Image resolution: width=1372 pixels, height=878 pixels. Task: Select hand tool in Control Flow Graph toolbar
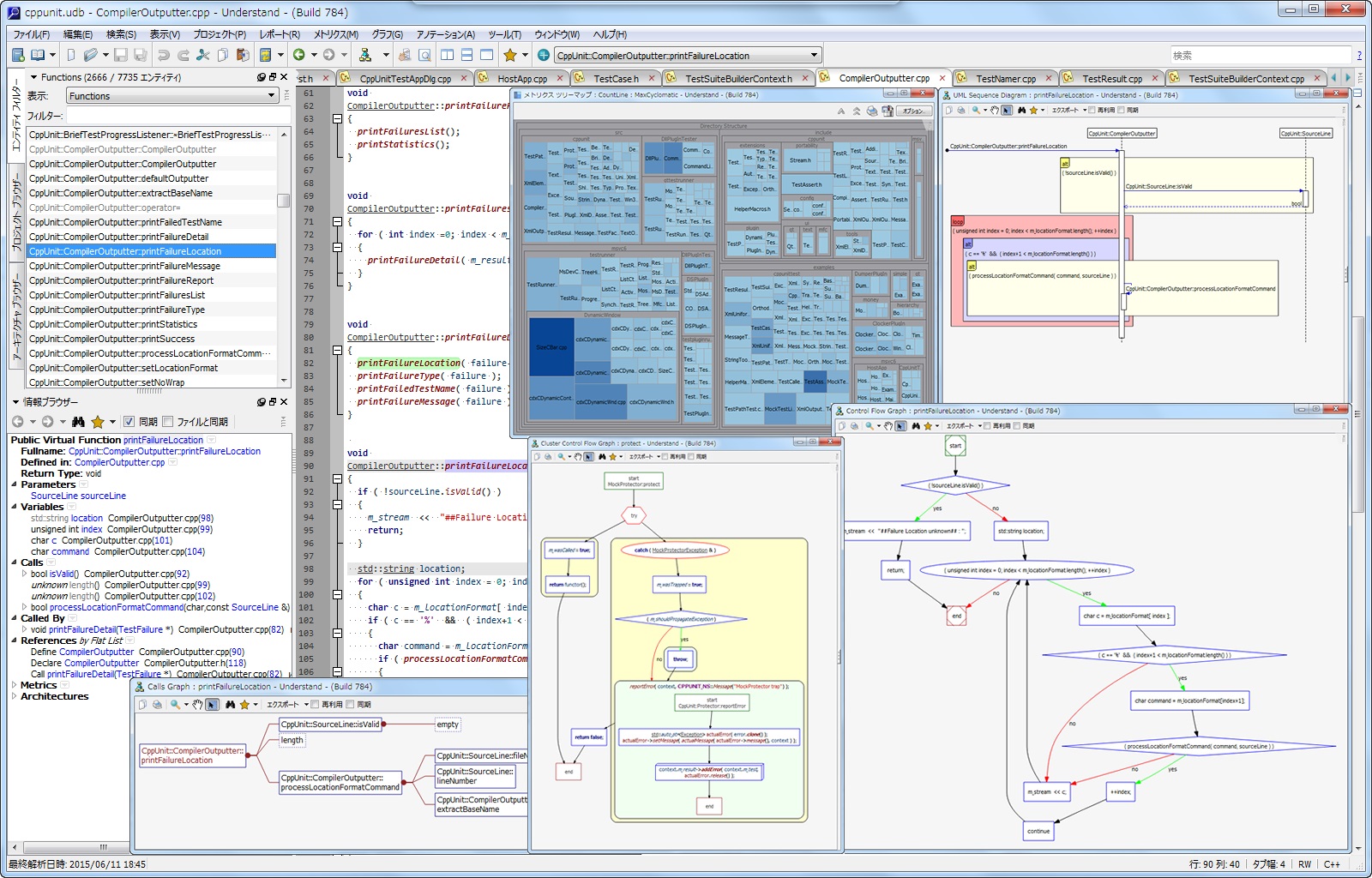(x=888, y=425)
